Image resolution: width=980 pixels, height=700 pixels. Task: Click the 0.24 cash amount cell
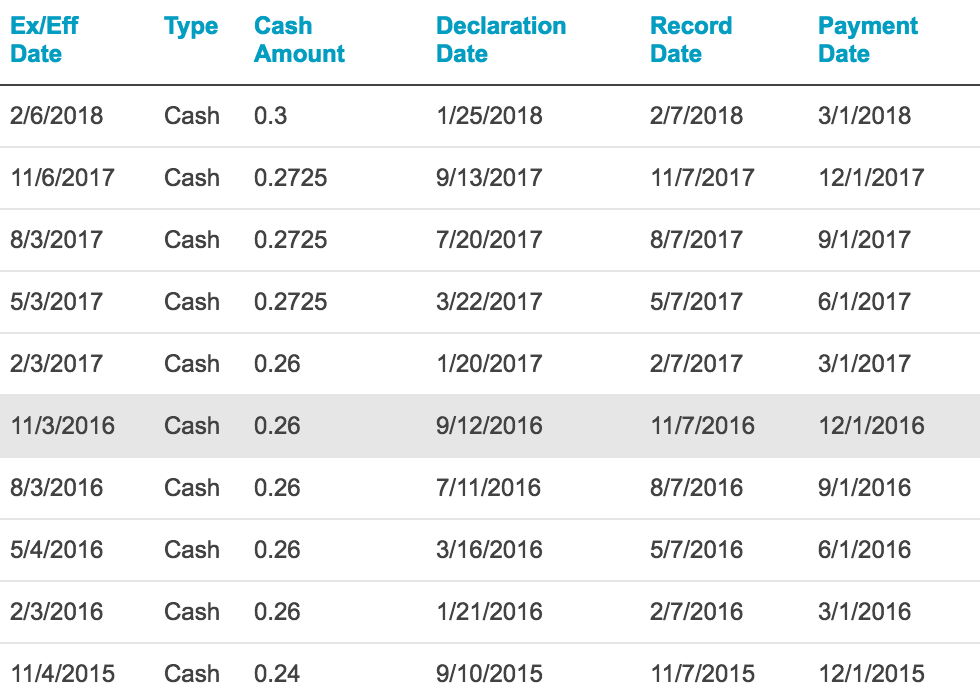pyautogui.click(x=277, y=674)
